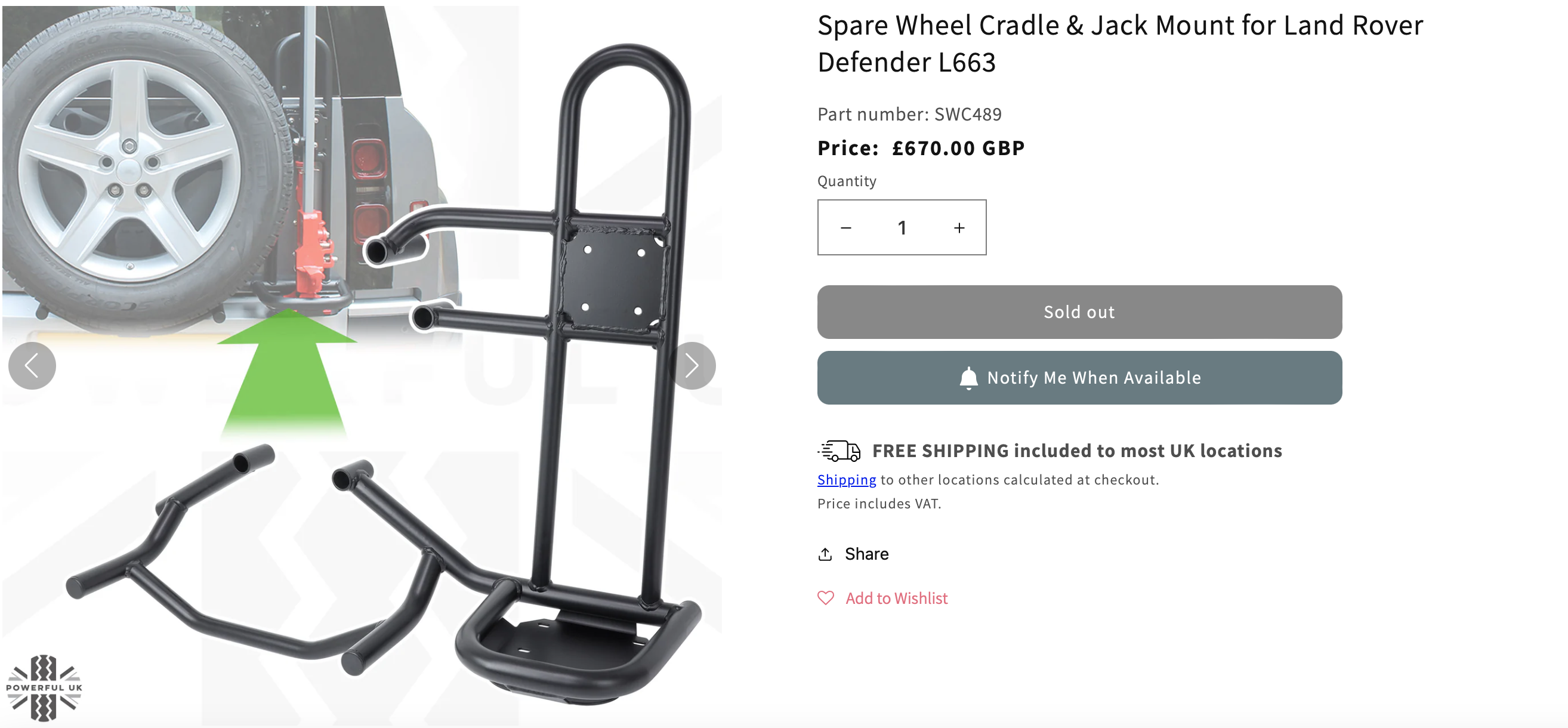This screenshot has height=728, width=1568.
Task: Click the delivery truck free-shipping icon
Action: point(839,451)
